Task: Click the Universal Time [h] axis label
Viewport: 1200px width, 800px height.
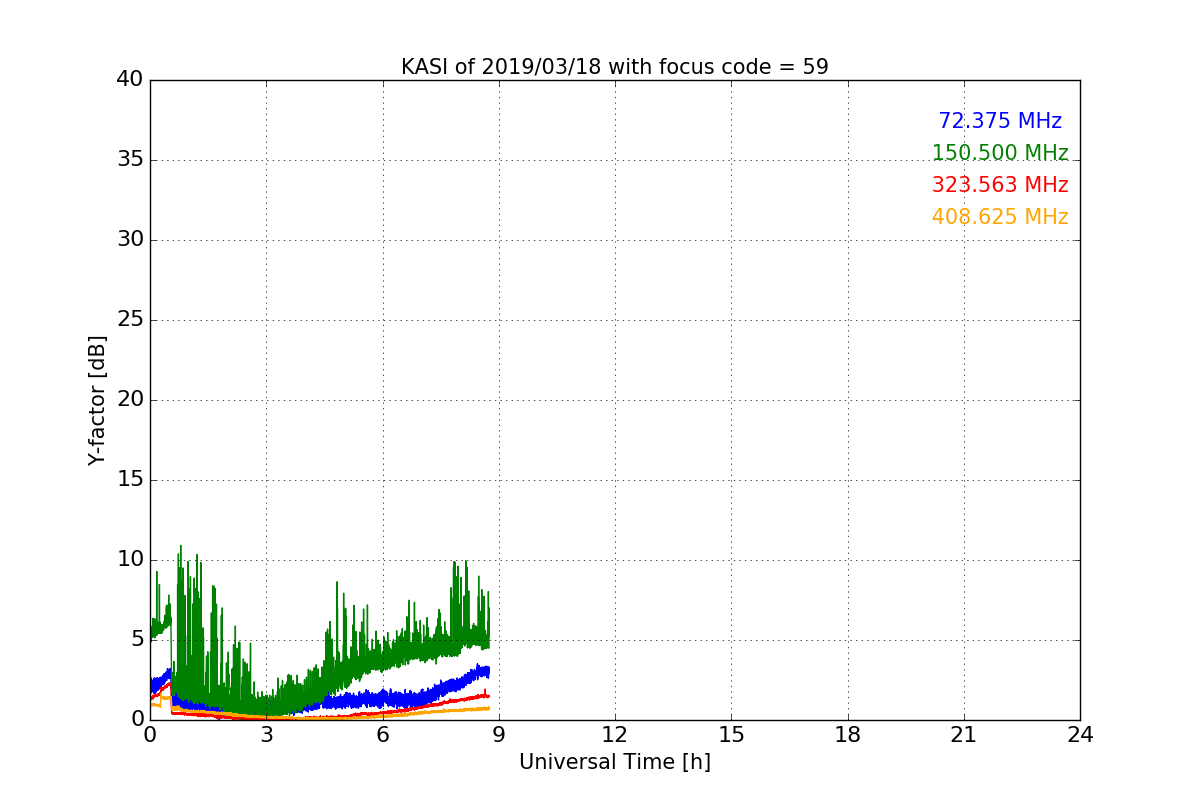Action: (615, 762)
